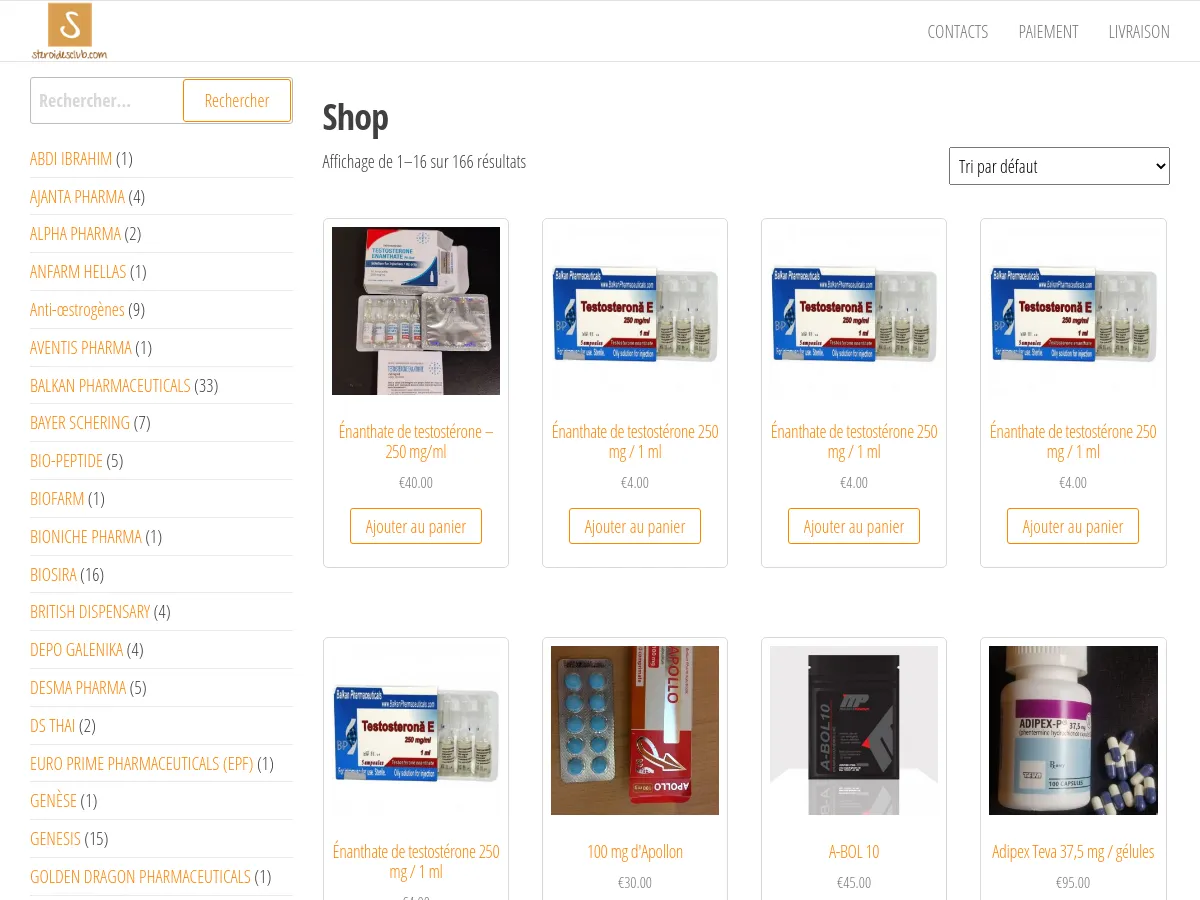Select GOLDEN DRAGON PHARMACEUTICALS category
The width and height of the screenshot is (1200, 900).
140,877
